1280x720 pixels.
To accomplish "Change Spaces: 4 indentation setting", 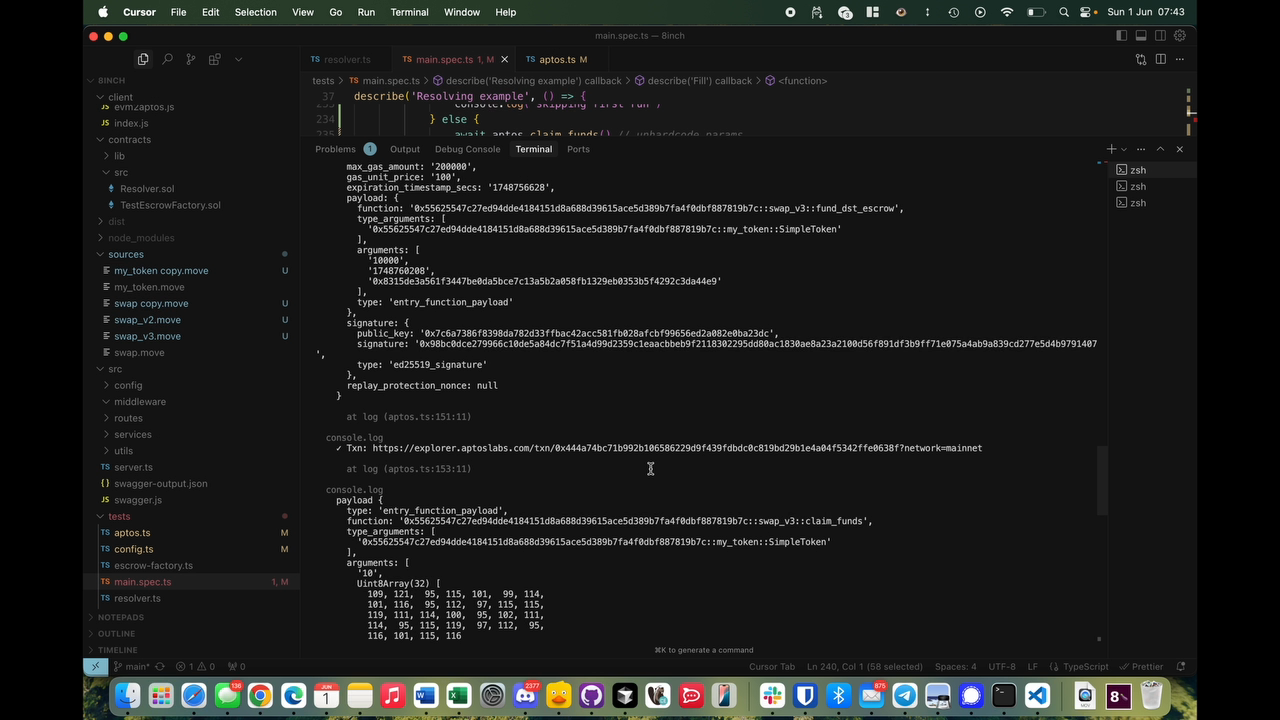I will click(x=956, y=666).
